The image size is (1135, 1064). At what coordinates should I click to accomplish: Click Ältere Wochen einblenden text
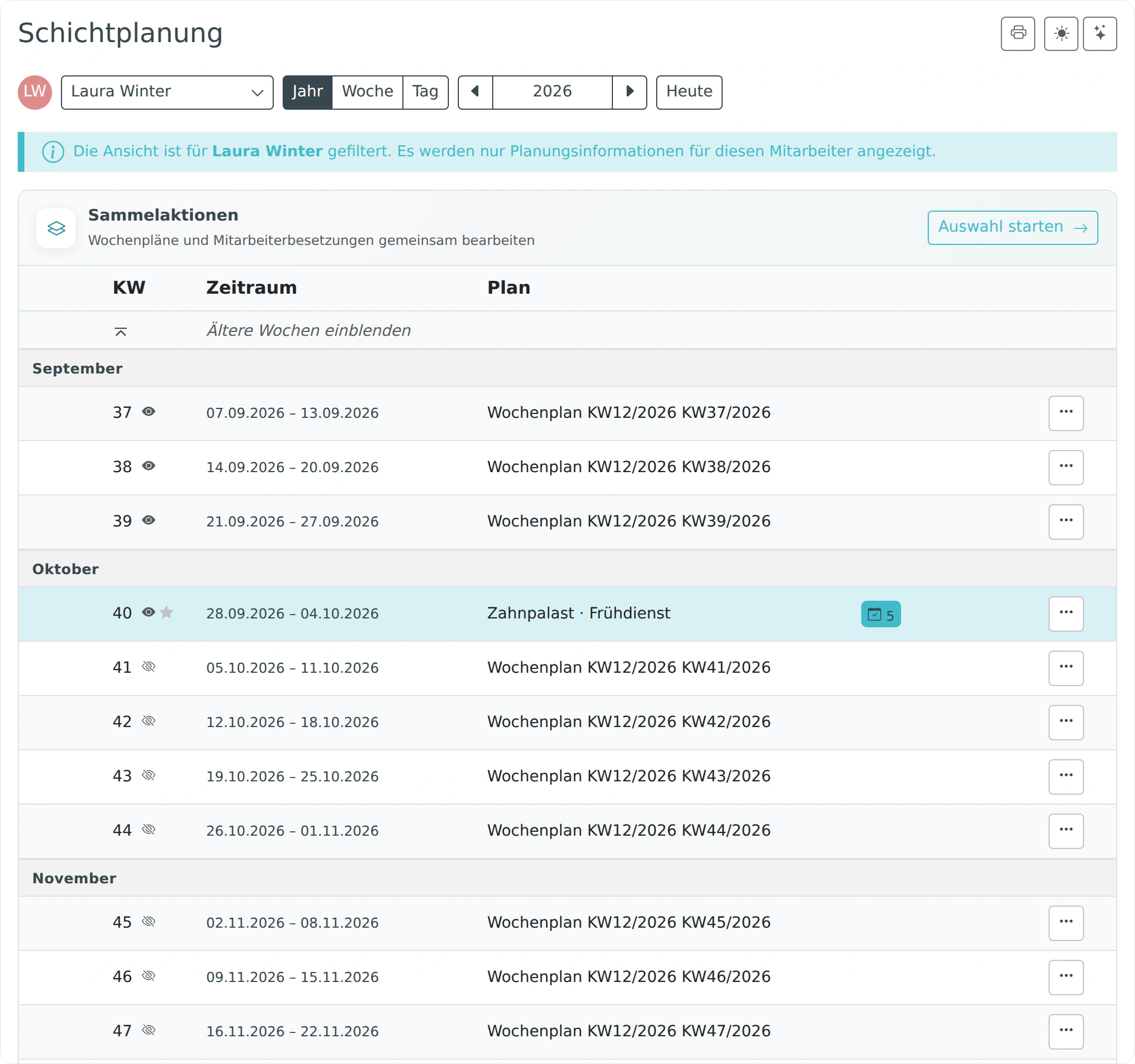pos(308,330)
